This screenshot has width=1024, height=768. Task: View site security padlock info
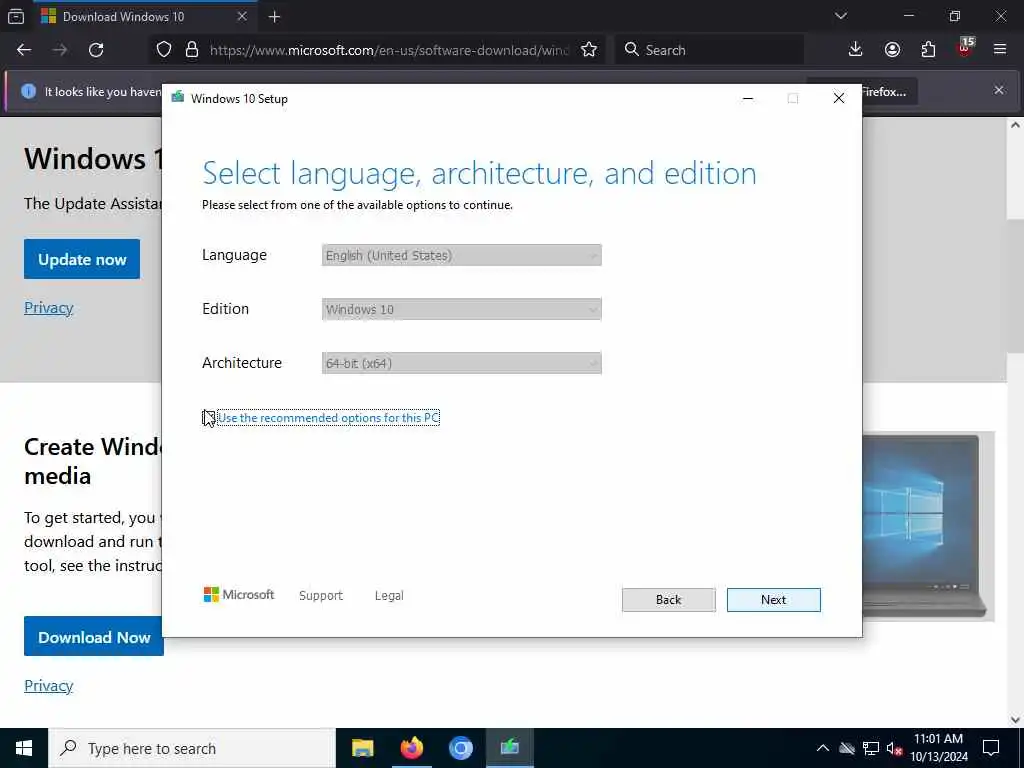click(192, 50)
